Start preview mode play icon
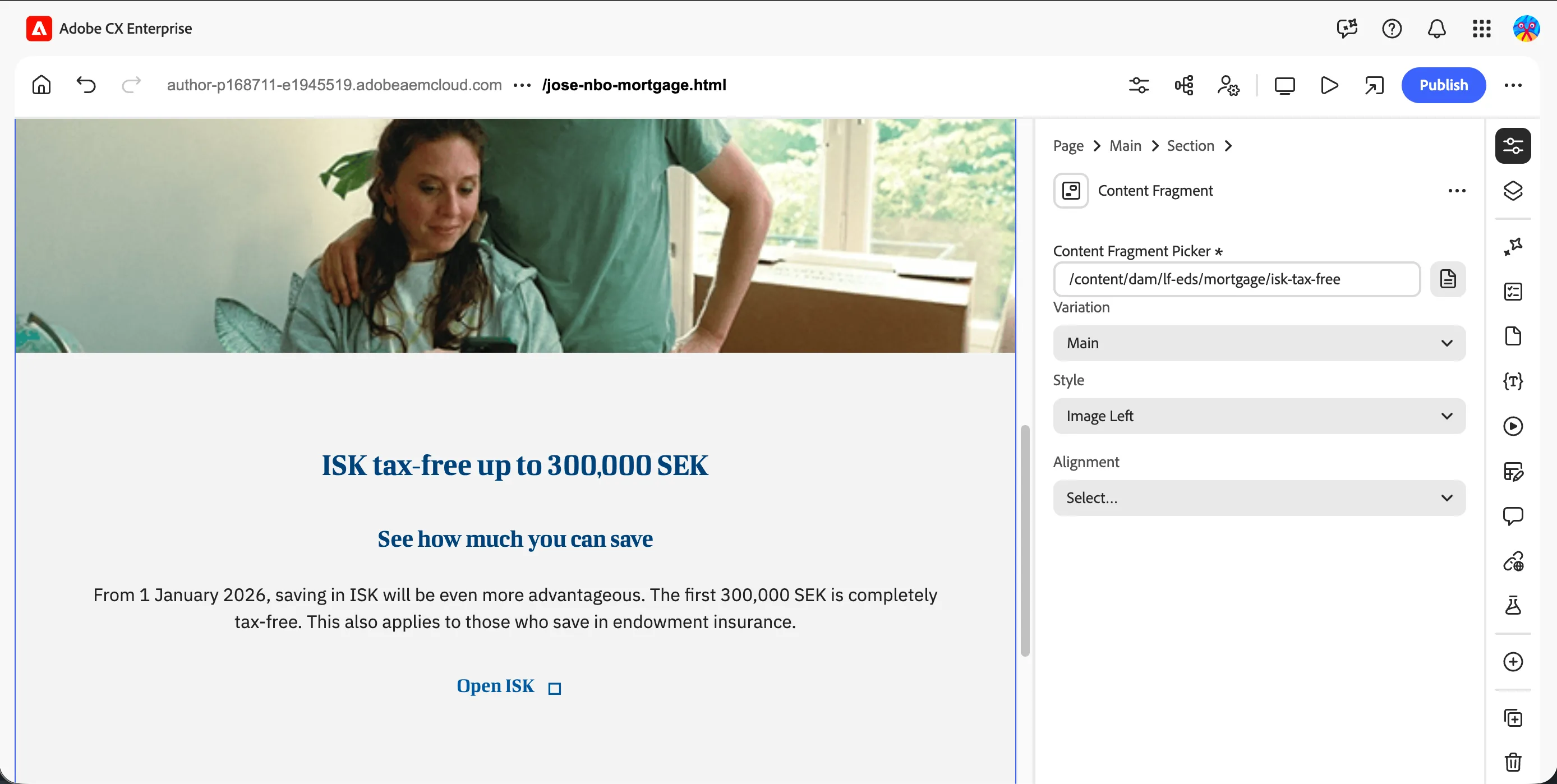Viewport: 1557px width, 784px height. pyautogui.click(x=1329, y=85)
